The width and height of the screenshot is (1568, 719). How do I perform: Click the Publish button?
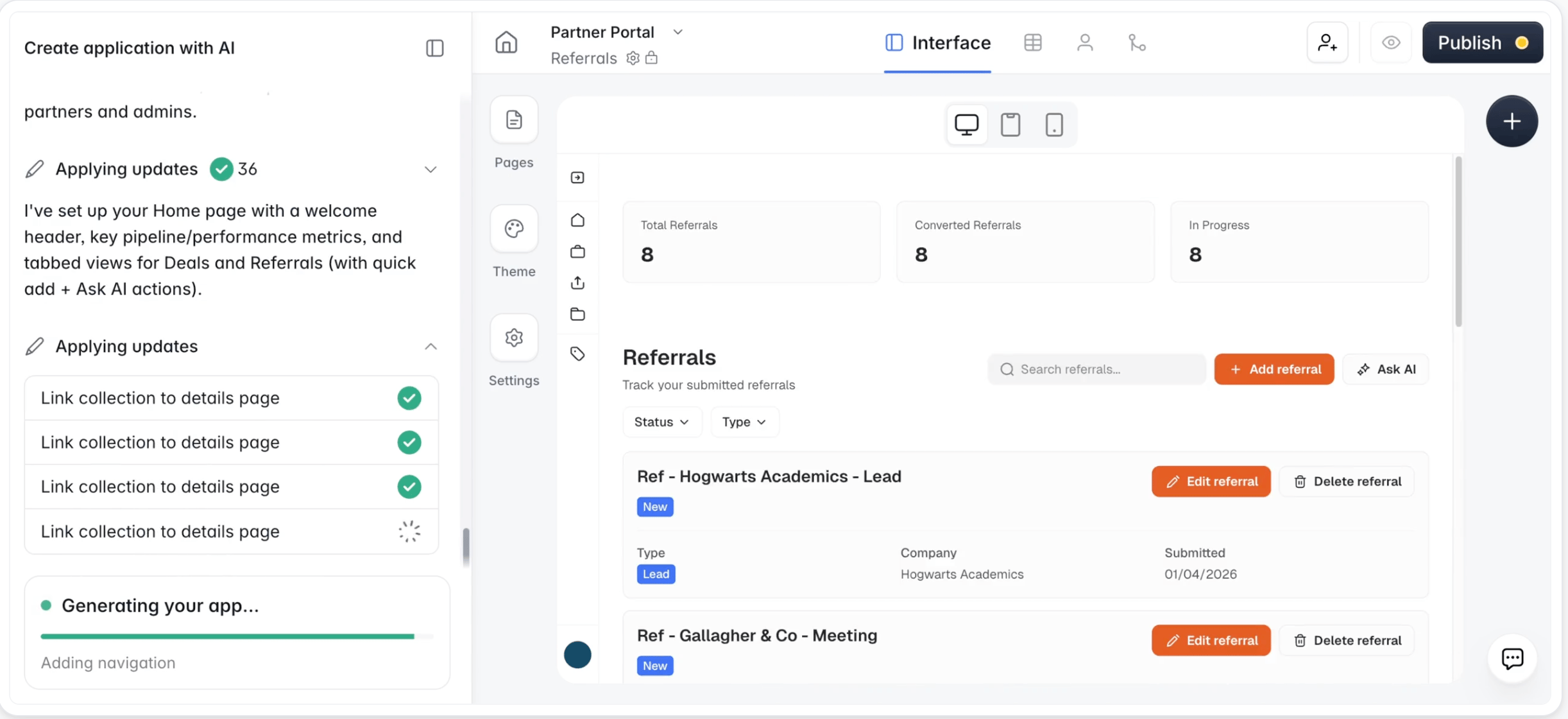click(x=1482, y=42)
